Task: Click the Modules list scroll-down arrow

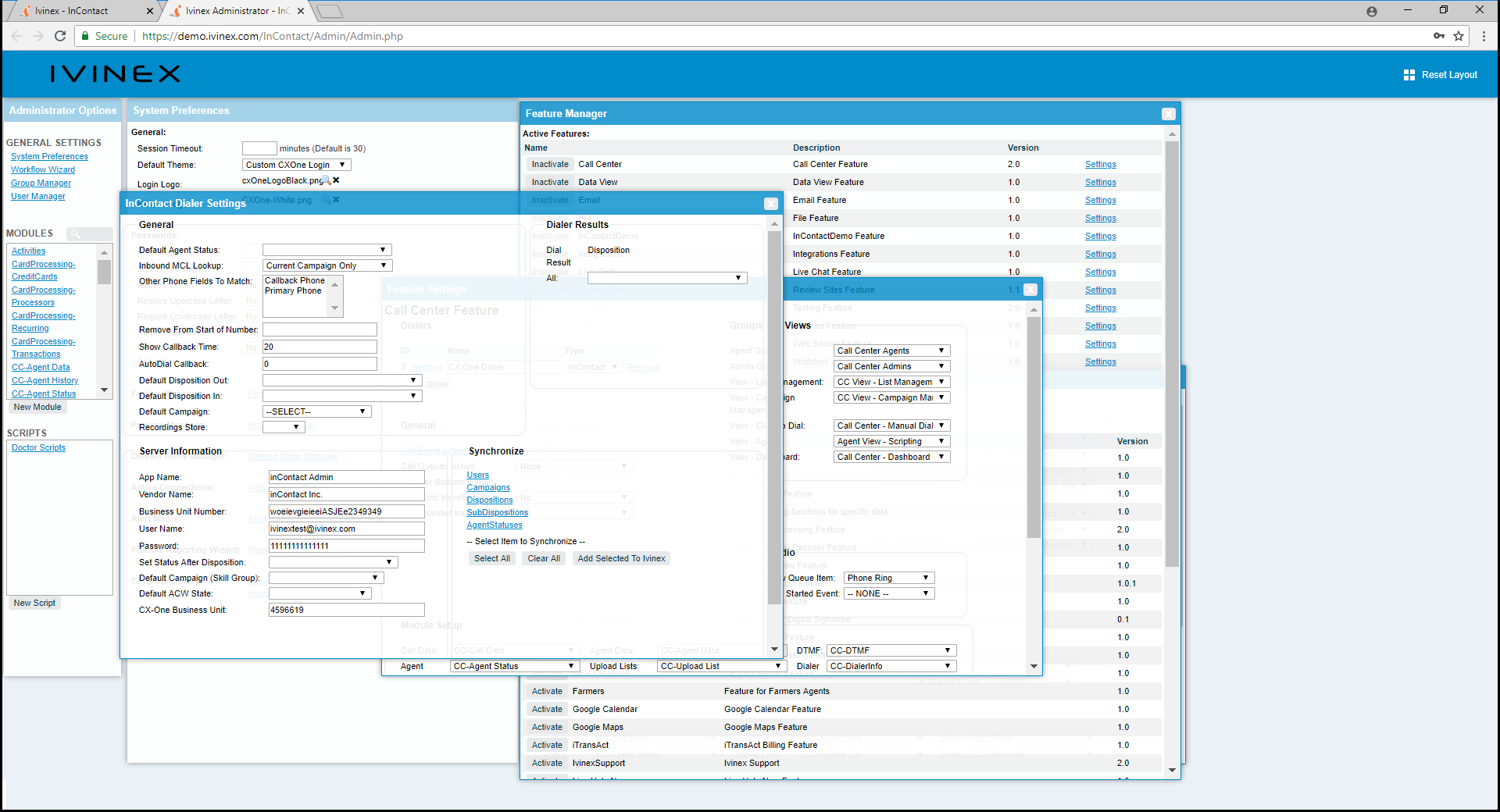Action: pos(104,390)
